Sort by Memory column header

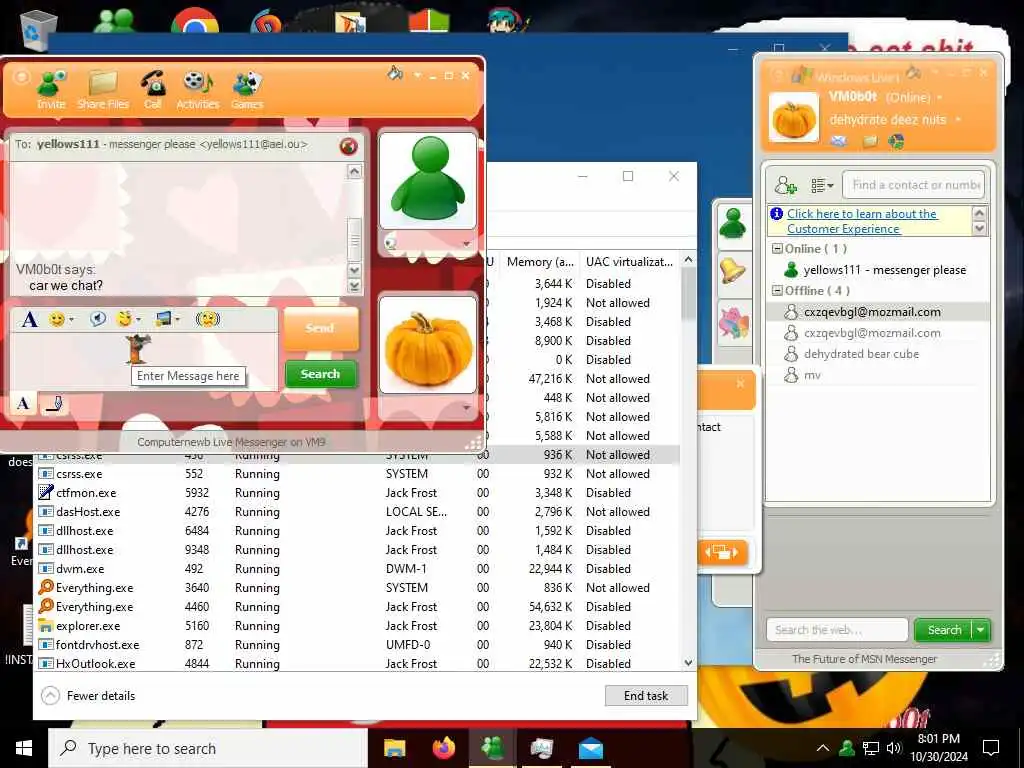[540, 262]
